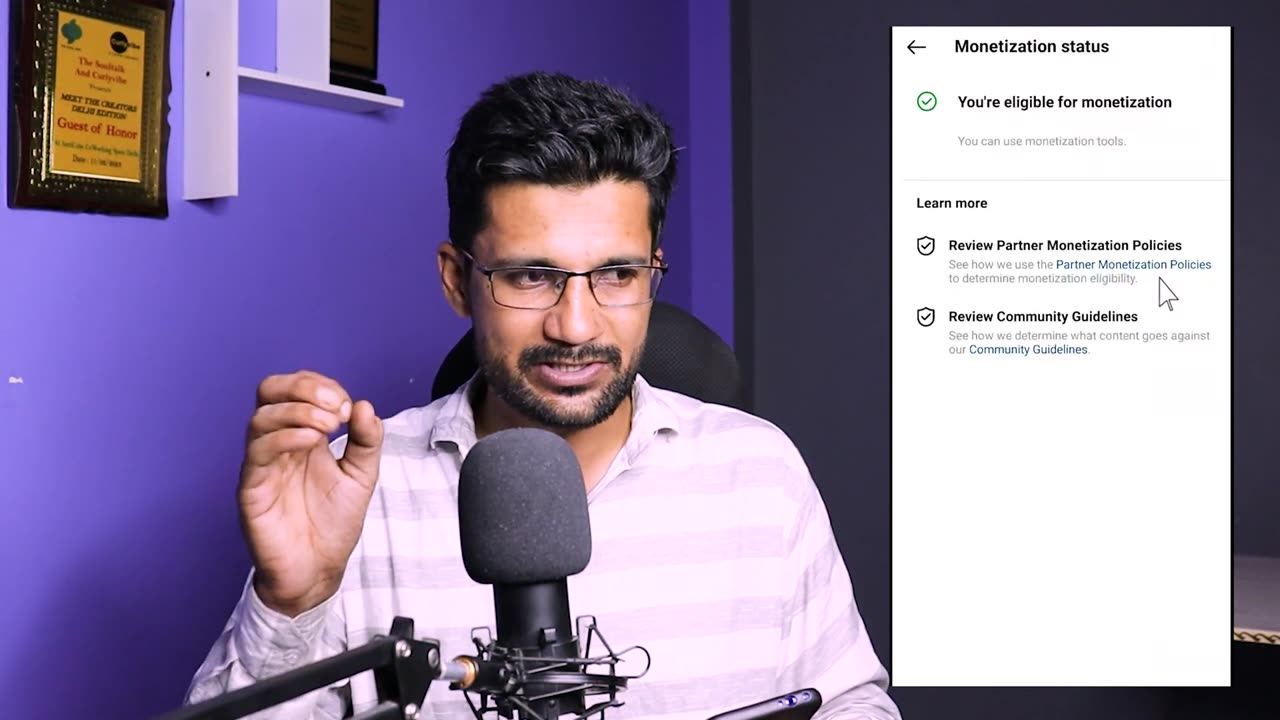Viewport: 1280px width, 720px height.
Task: Click the "to determine monetization eligibility." description line
Action: [x=1043, y=279]
